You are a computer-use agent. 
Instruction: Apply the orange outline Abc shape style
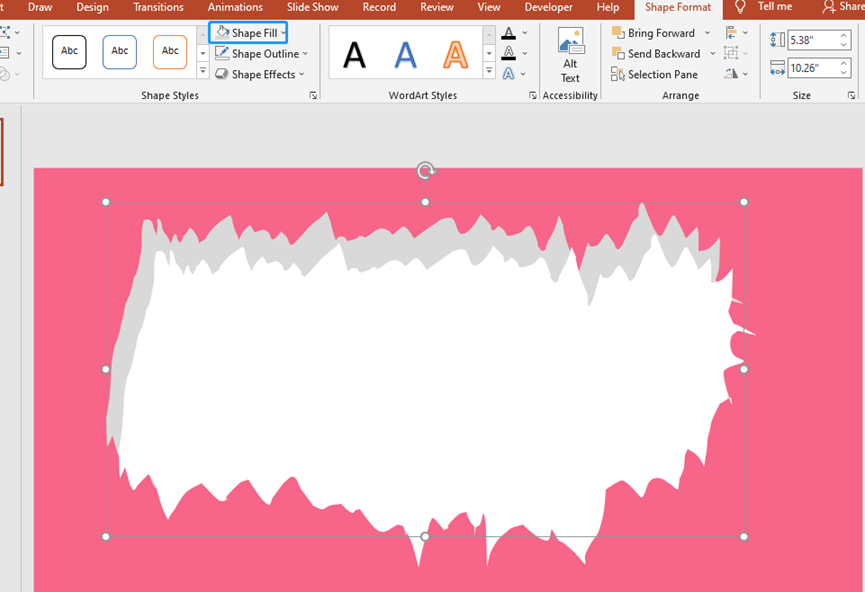(x=170, y=52)
